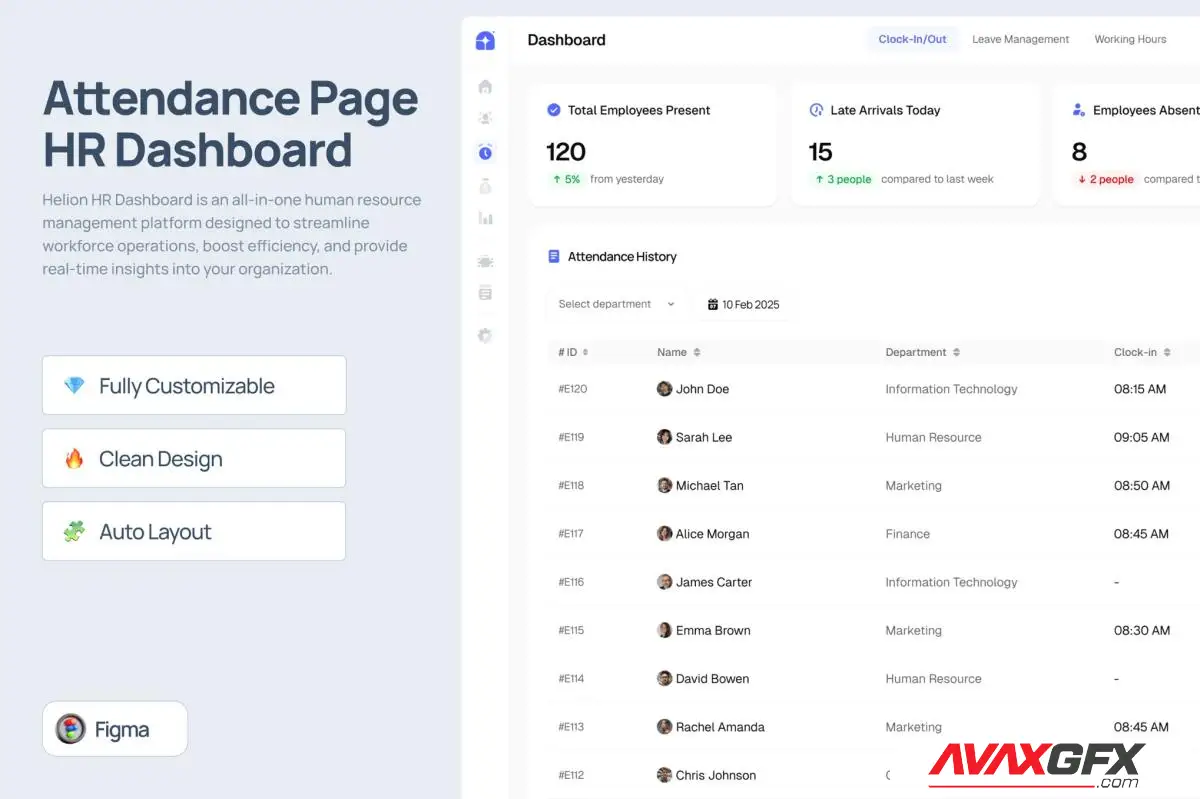The width and height of the screenshot is (1200, 799).
Task: Open the Payroll money bag sidebar icon
Action: point(485,185)
